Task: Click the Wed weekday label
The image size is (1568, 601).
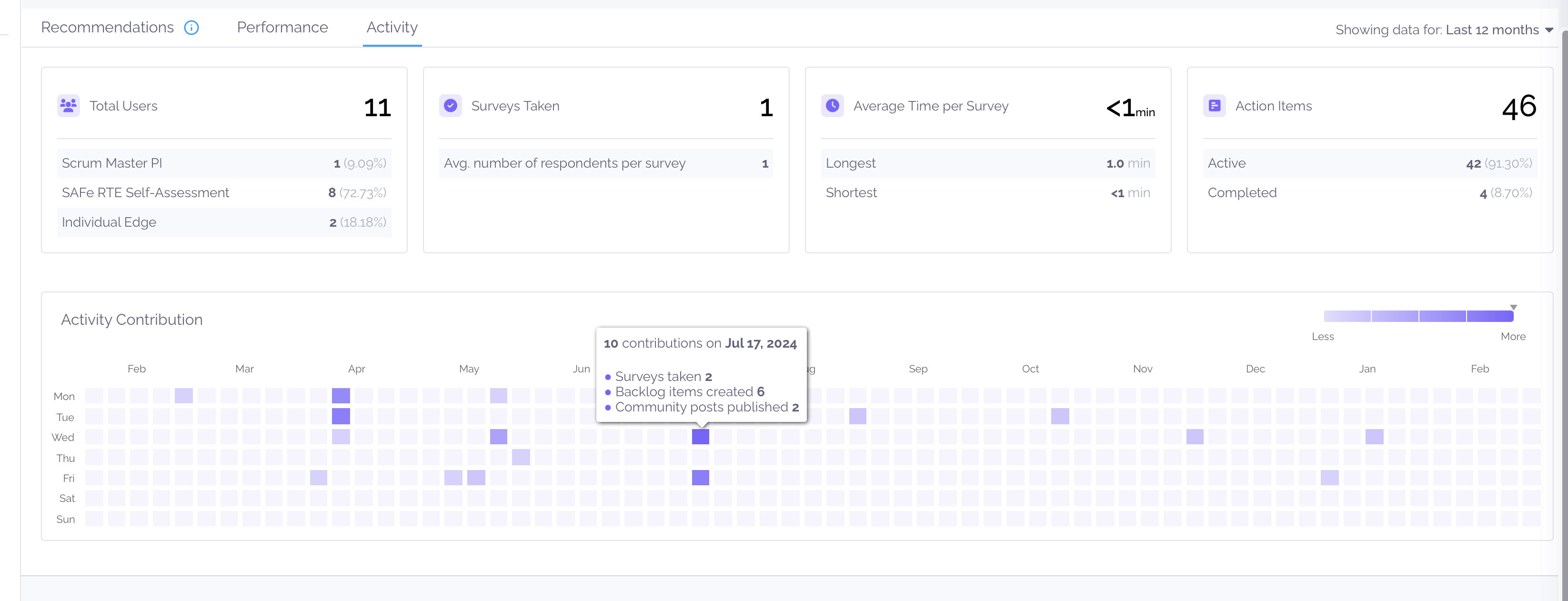Action: (63, 437)
